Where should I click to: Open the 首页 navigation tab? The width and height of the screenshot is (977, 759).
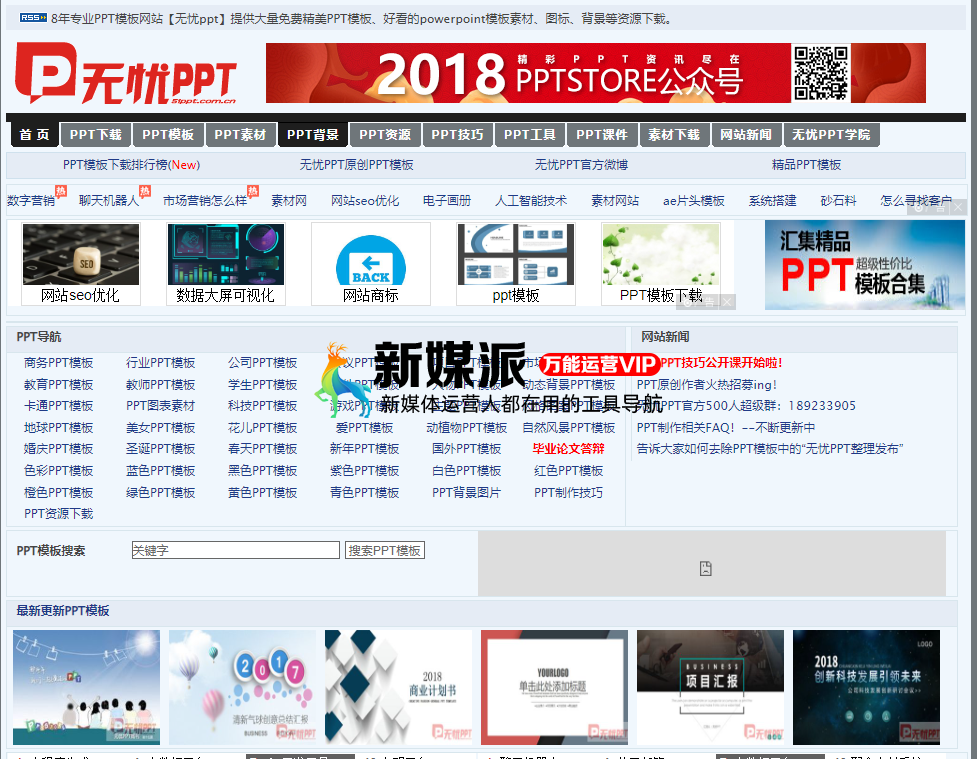point(34,135)
